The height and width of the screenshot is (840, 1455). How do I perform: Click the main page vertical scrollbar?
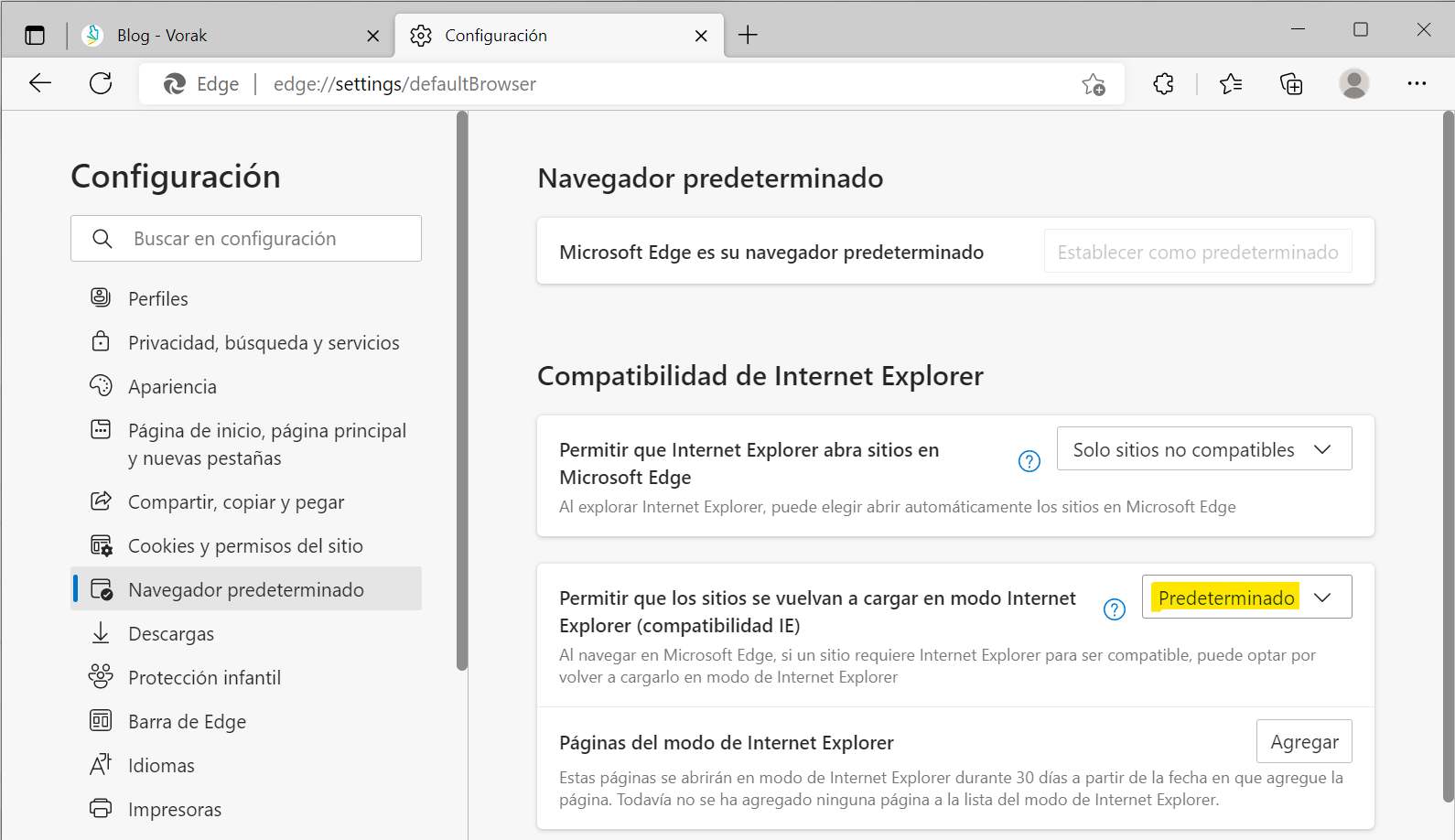tap(1448, 456)
